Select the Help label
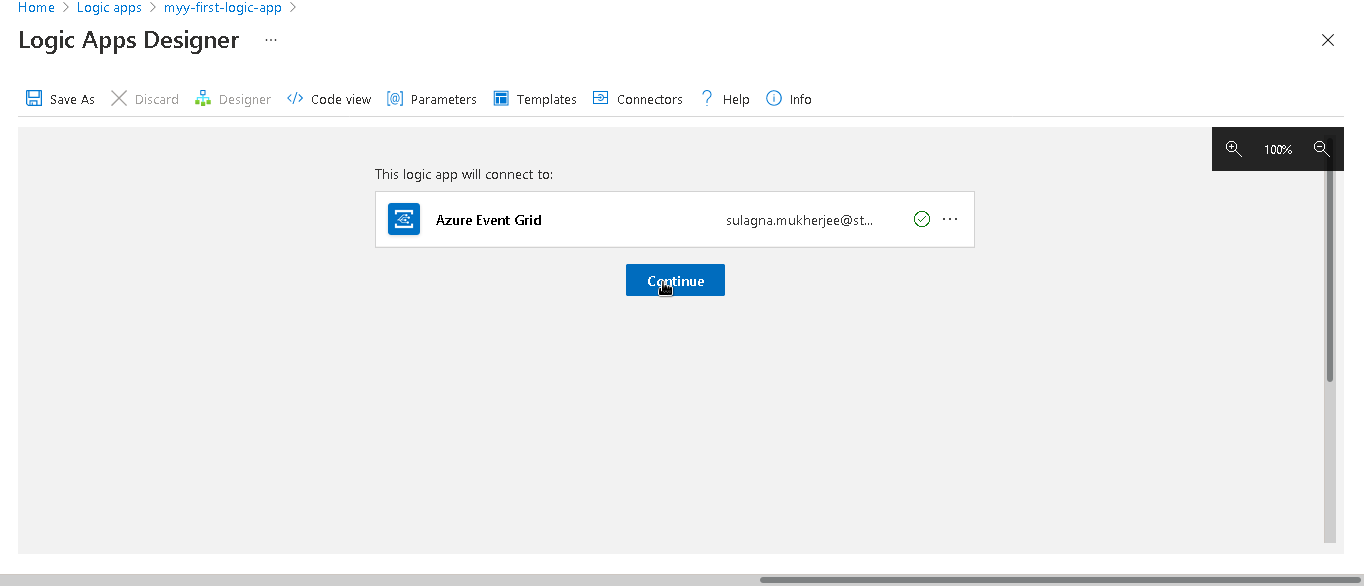This screenshot has width=1364, height=586. point(736,99)
